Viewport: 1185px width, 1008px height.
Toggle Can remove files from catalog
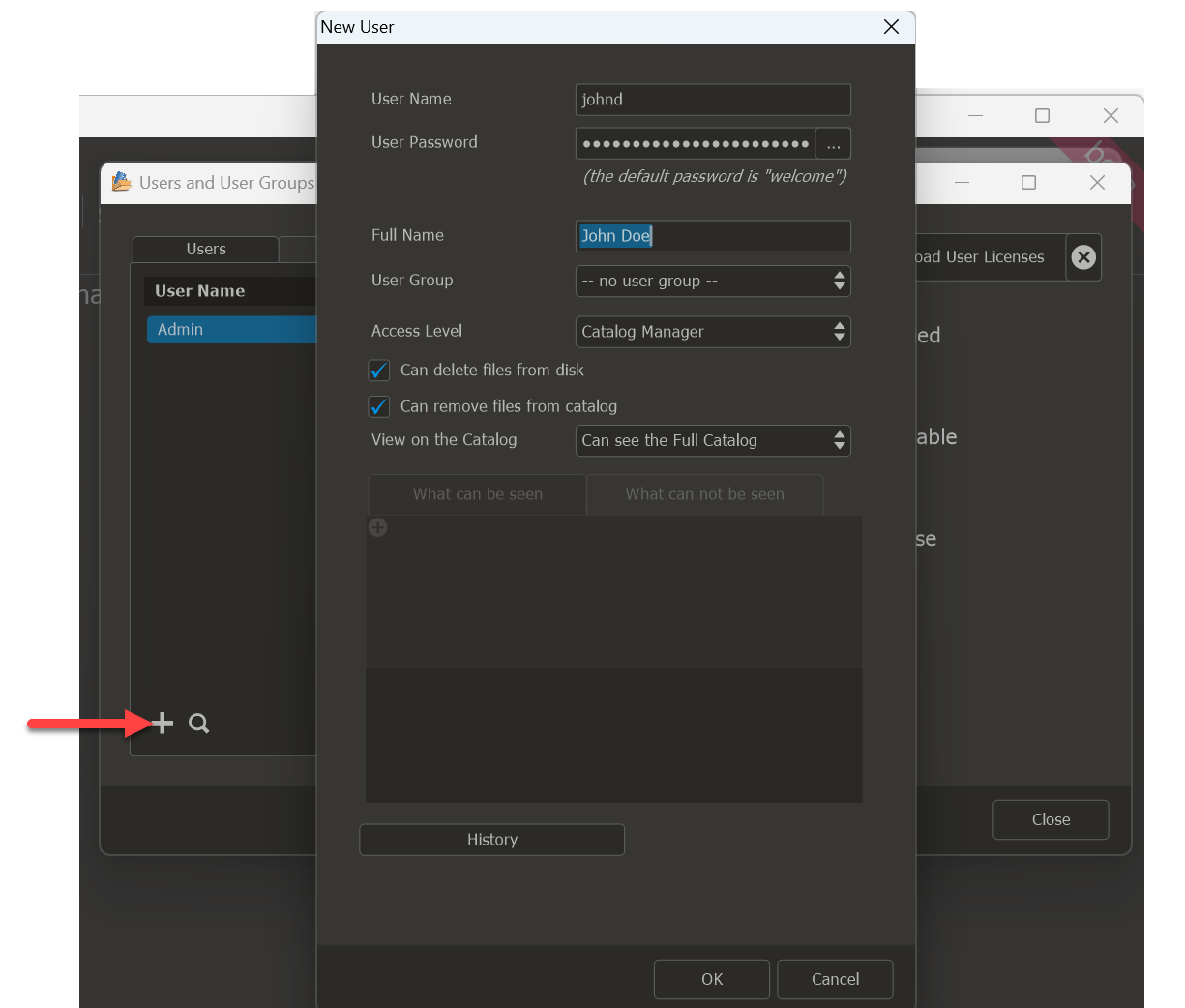click(x=379, y=406)
